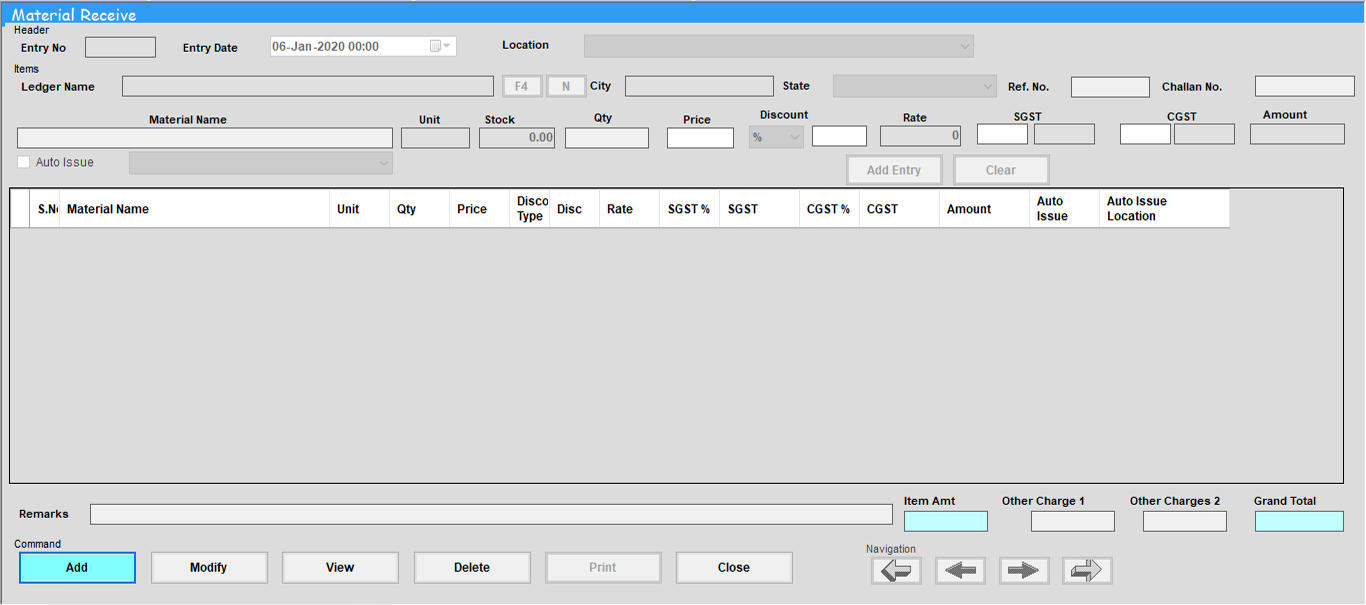Image resolution: width=1366 pixels, height=605 pixels.
Task: Click the View button
Action: 340,568
